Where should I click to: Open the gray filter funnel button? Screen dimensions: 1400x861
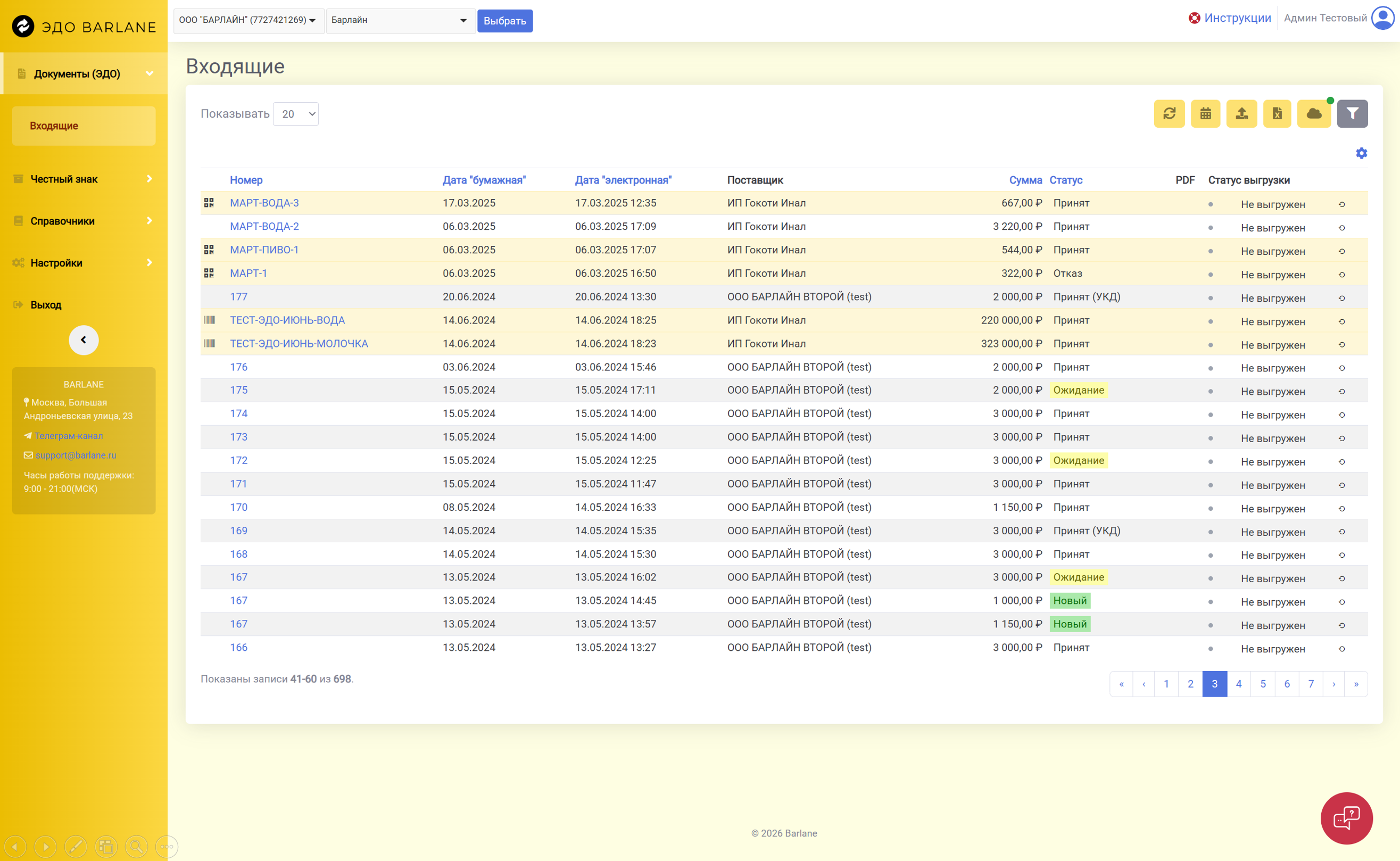pos(1352,114)
